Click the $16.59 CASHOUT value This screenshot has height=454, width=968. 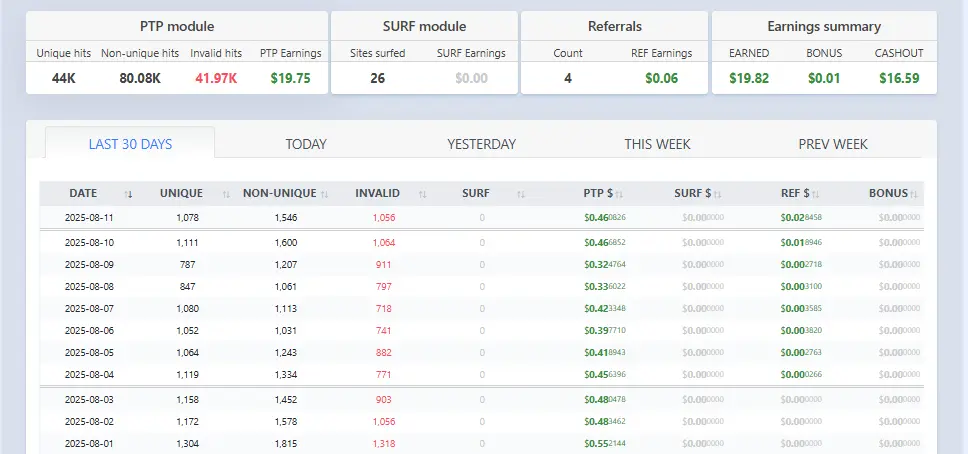899,78
